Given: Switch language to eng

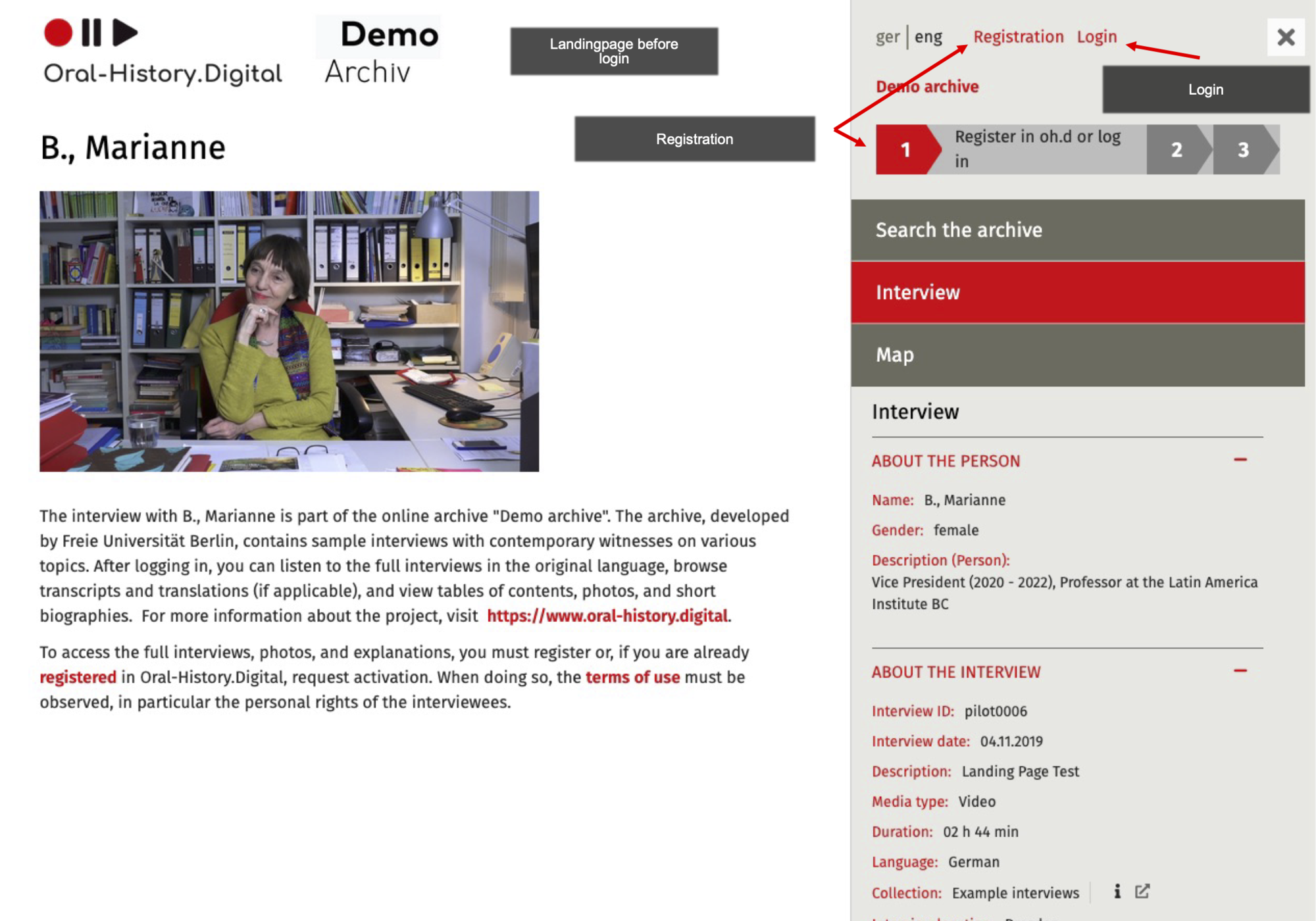Looking at the screenshot, I should 928,37.
